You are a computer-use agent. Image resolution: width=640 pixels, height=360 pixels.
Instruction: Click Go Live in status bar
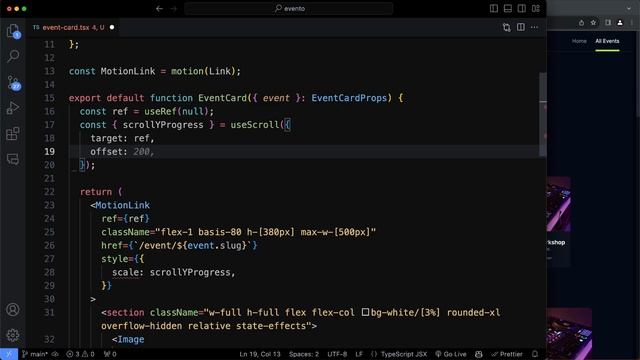451,354
